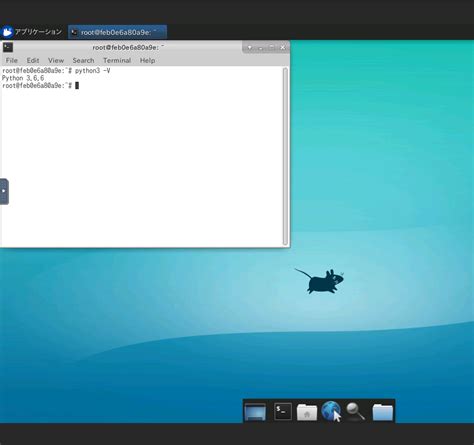Minimize the terminal window
This screenshot has height=445, width=474.
click(260, 48)
